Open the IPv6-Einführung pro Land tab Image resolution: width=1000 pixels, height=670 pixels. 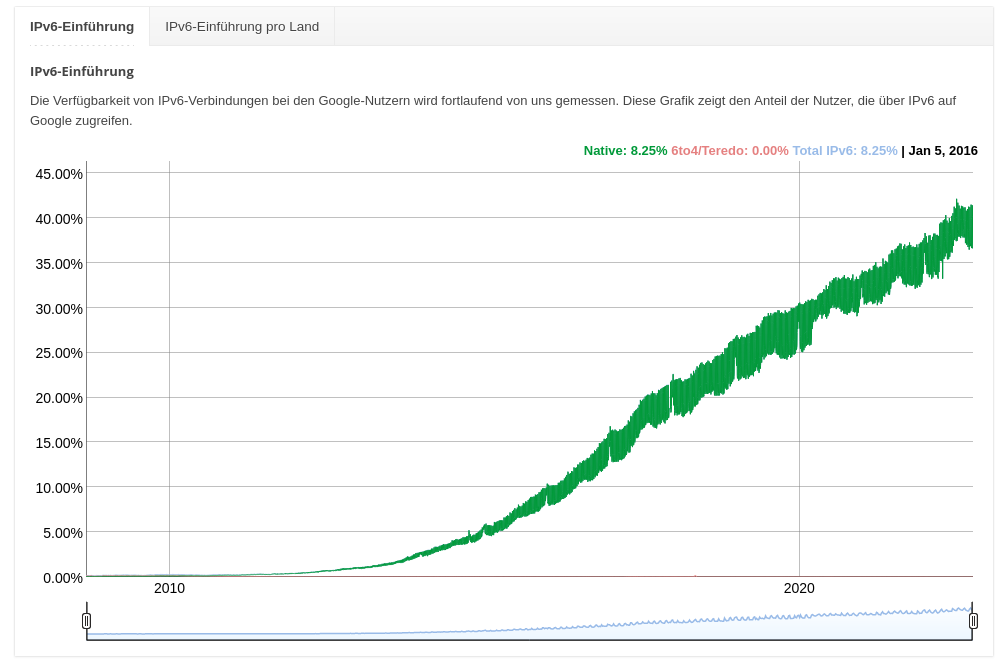point(242,27)
